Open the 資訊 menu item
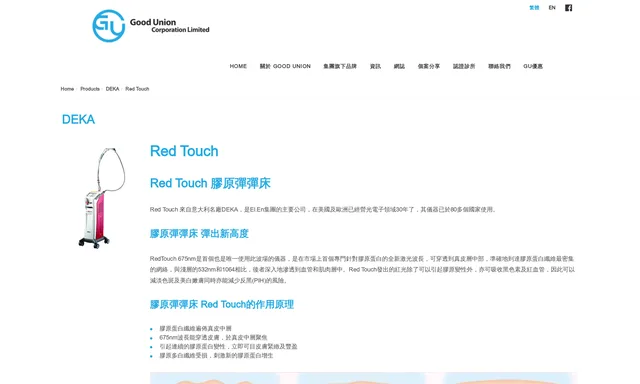This screenshot has height=384, width=640. click(375, 66)
